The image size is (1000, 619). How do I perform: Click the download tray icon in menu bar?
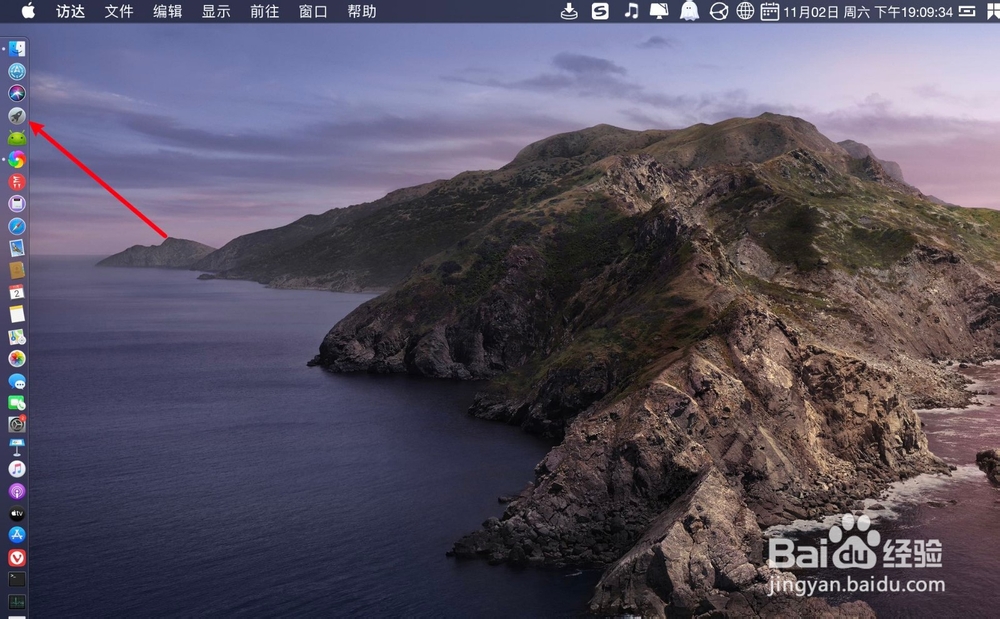(569, 11)
